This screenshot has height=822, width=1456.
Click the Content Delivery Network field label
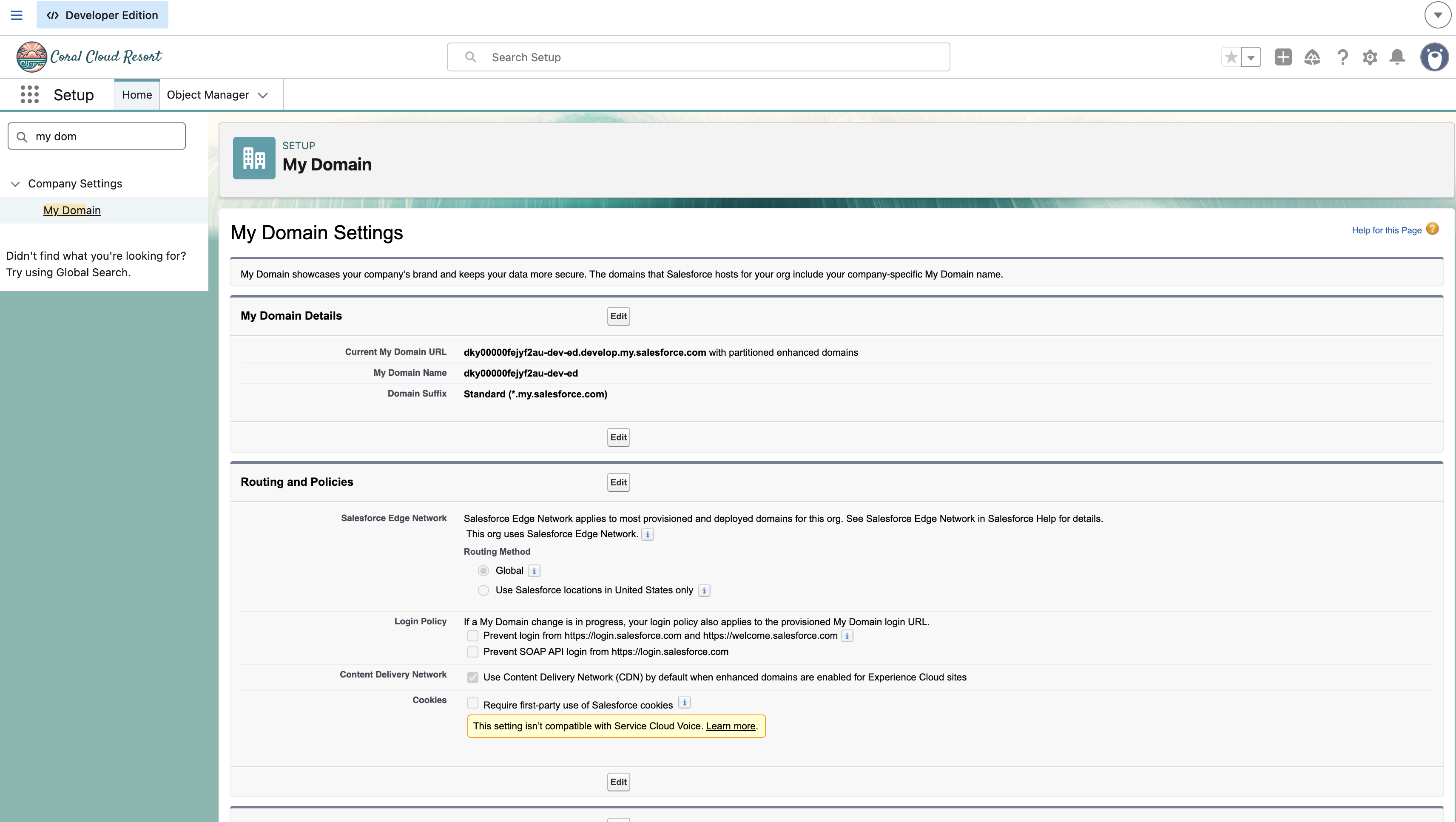tap(393, 675)
